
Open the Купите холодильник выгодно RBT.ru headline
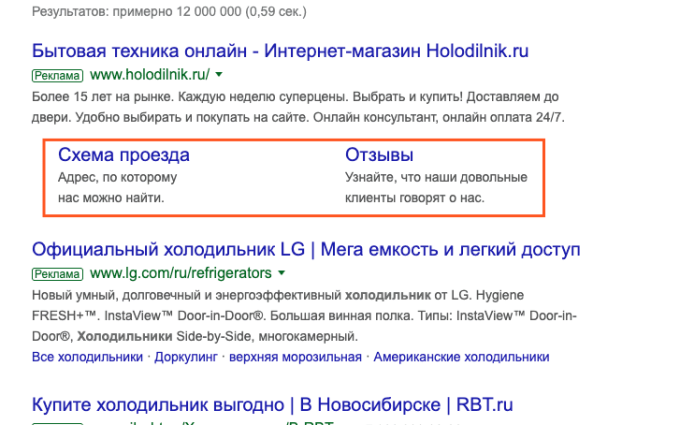click(272, 405)
